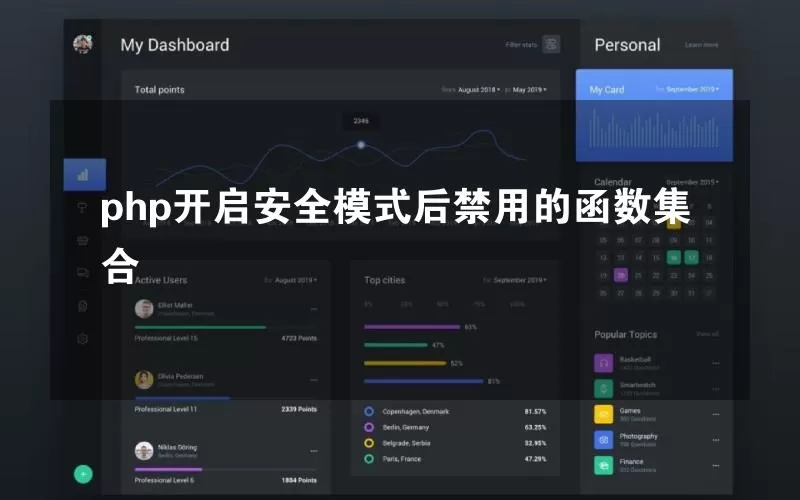The width and height of the screenshot is (800, 500).
Task: Click the 2339 Points value
Action: coord(299,409)
